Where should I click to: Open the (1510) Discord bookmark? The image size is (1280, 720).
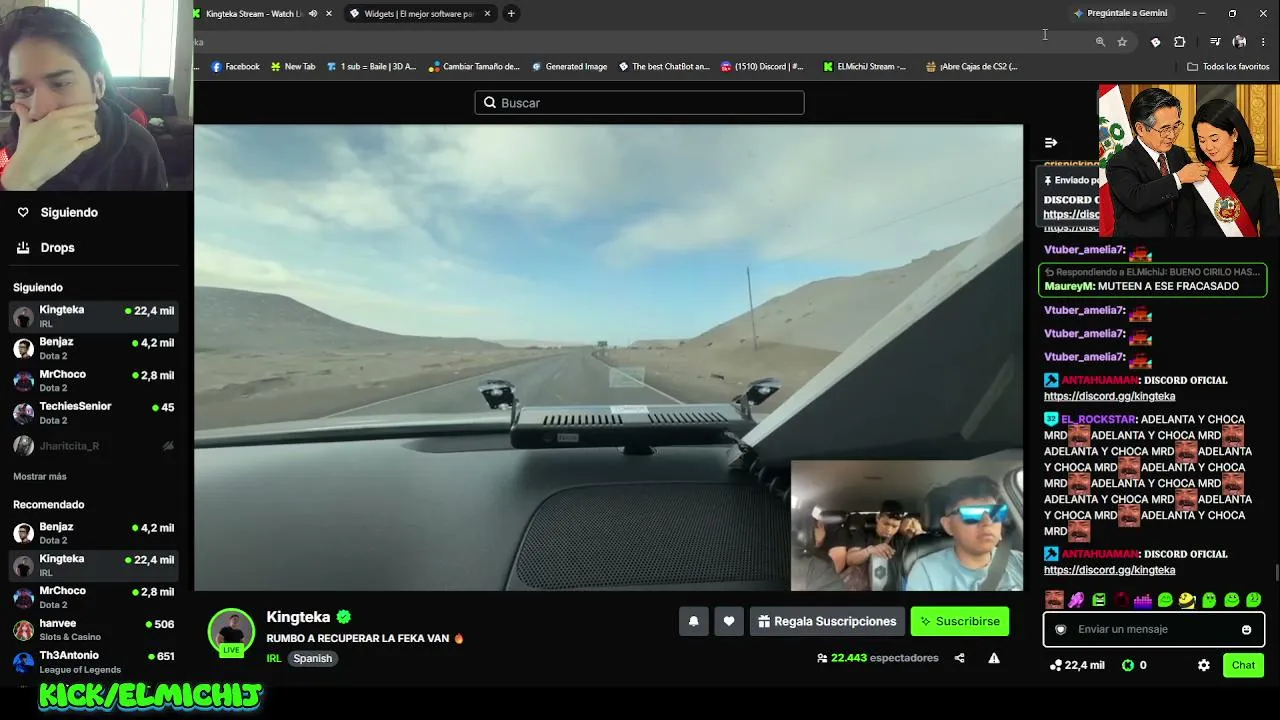click(x=762, y=67)
